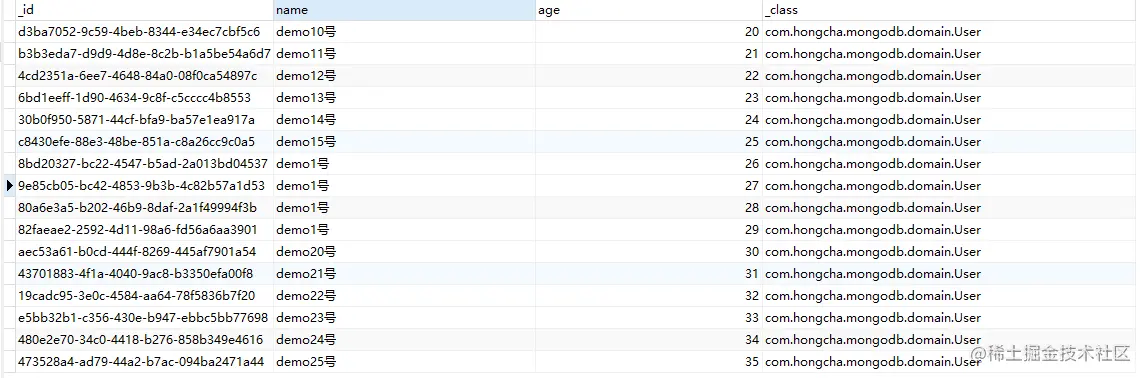
Task: Select the demo15号 name cell
Action: click(x=405, y=142)
